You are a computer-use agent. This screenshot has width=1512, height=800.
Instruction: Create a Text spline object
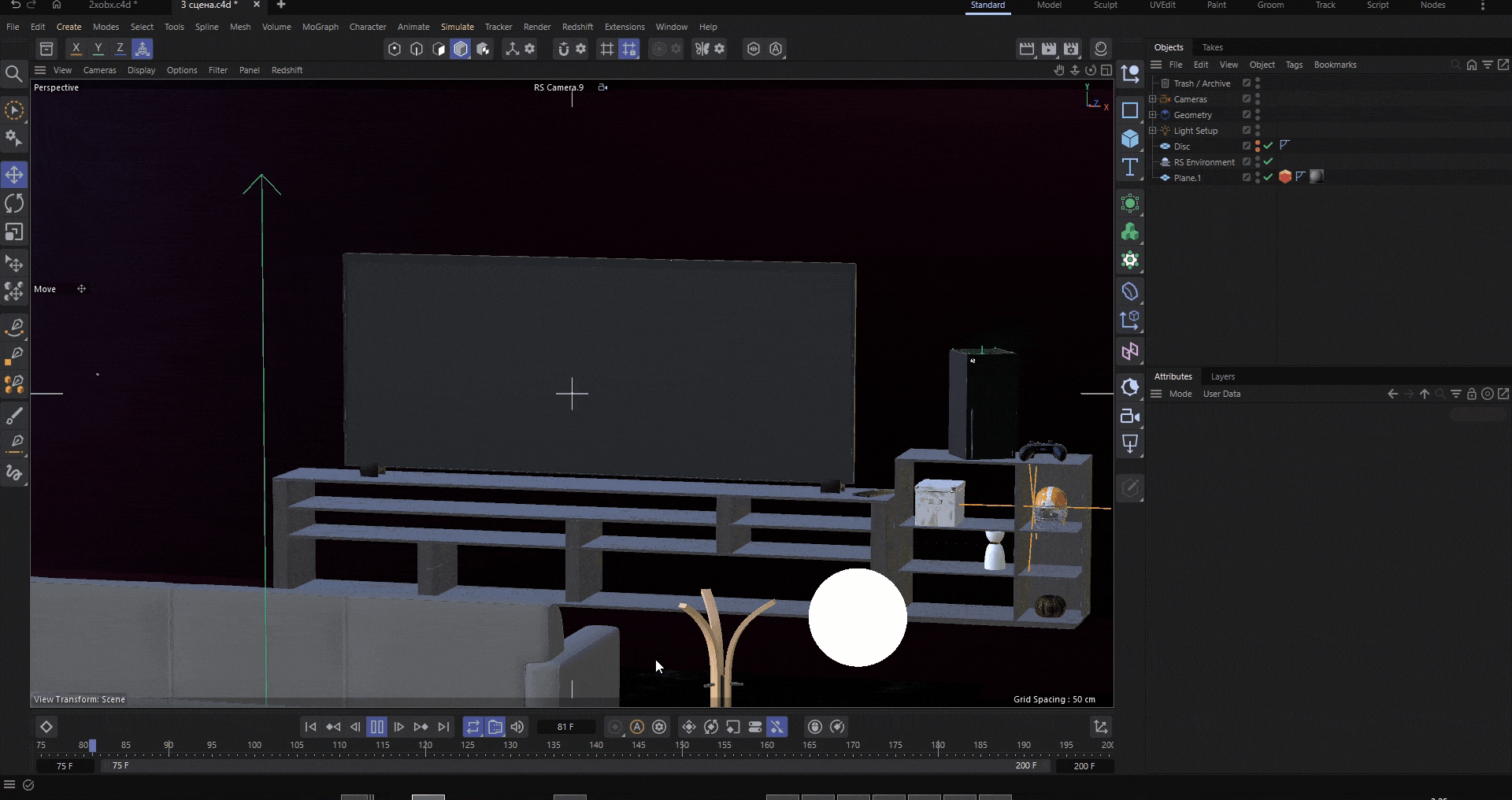click(x=1130, y=167)
